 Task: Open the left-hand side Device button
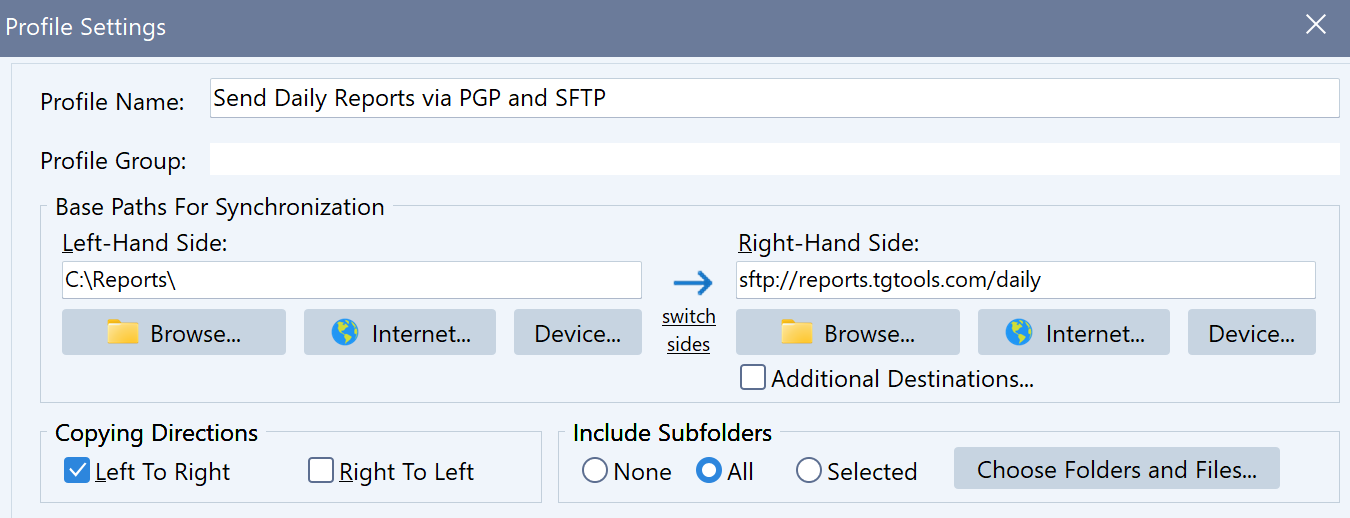577,333
